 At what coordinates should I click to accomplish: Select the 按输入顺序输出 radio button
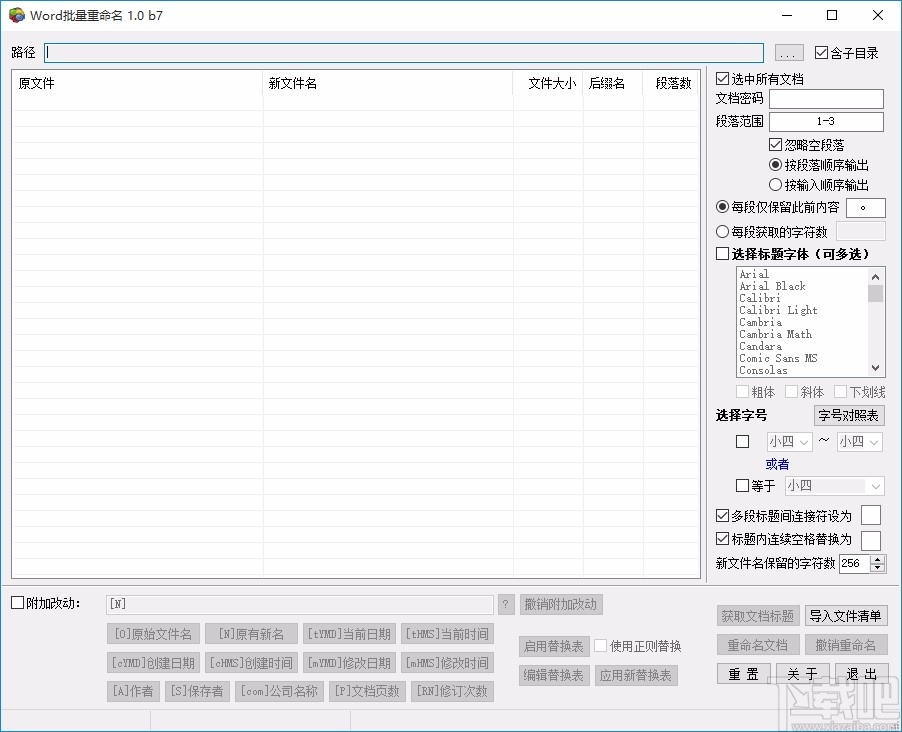click(x=775, y=184)
